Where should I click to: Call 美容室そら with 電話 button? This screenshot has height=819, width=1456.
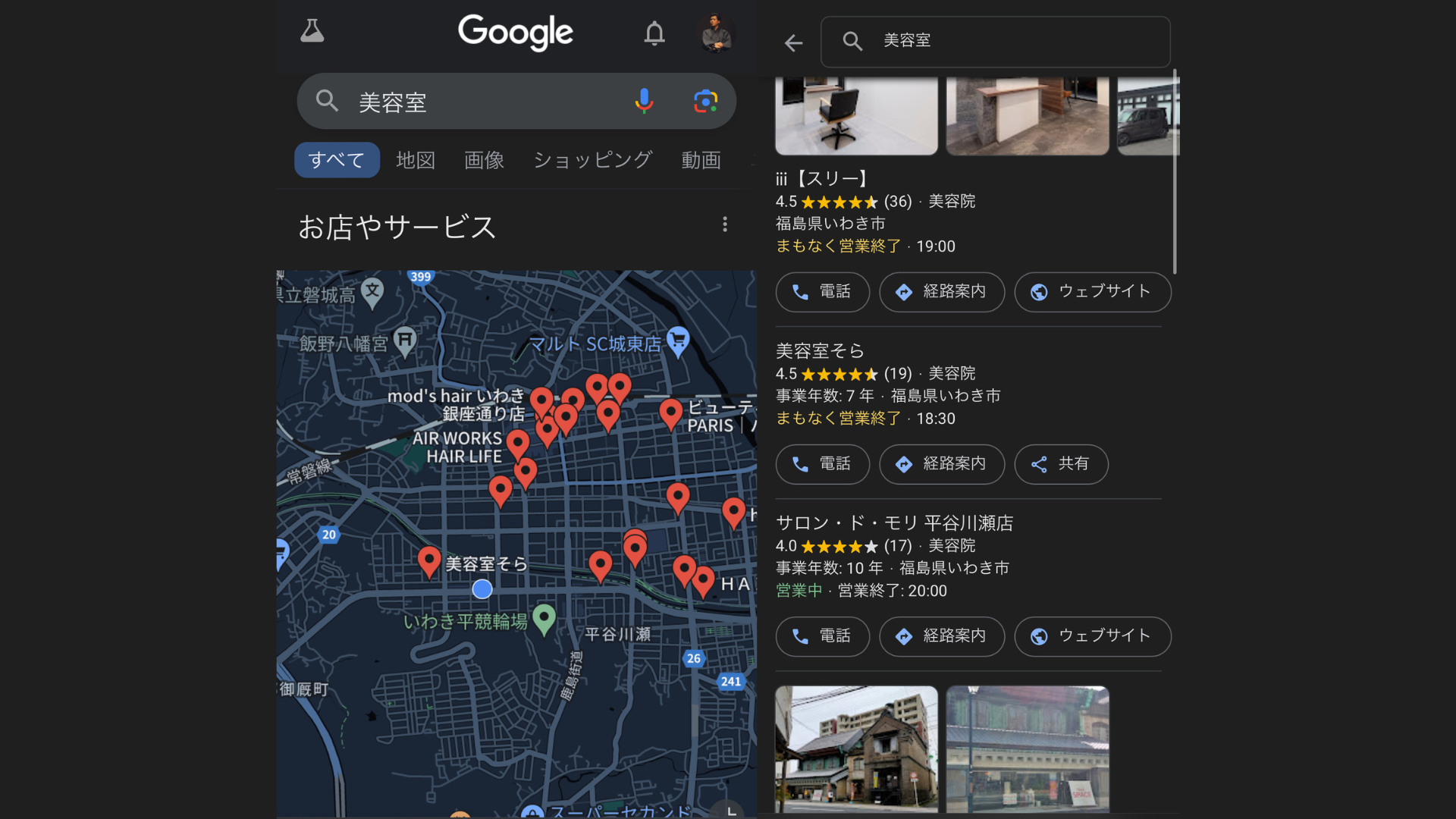(x=822, y=464)
